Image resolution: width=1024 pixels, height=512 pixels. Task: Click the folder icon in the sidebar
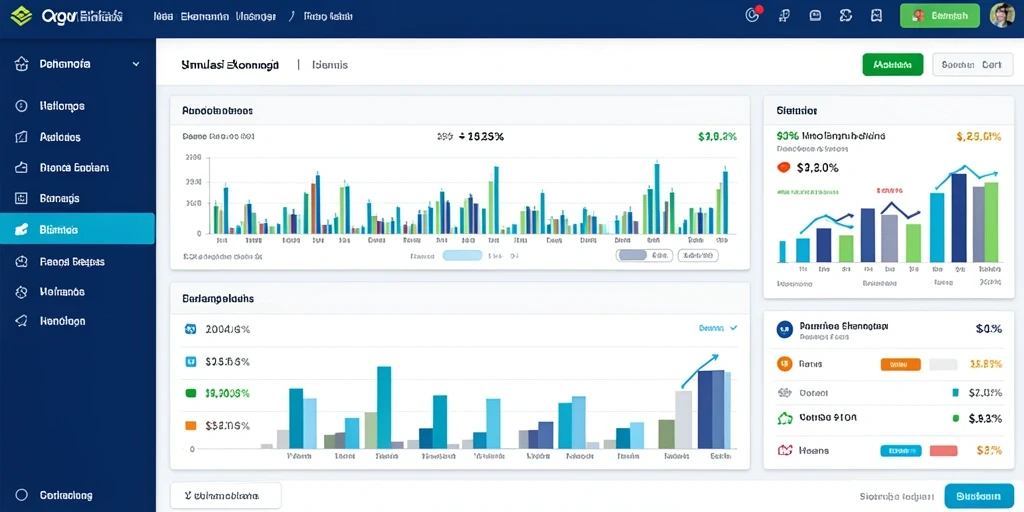click(21, 168)
